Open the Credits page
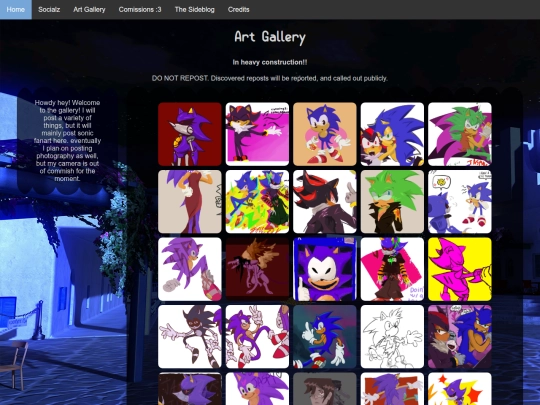This screenshot has width=540, height=405. click(238, 10)
